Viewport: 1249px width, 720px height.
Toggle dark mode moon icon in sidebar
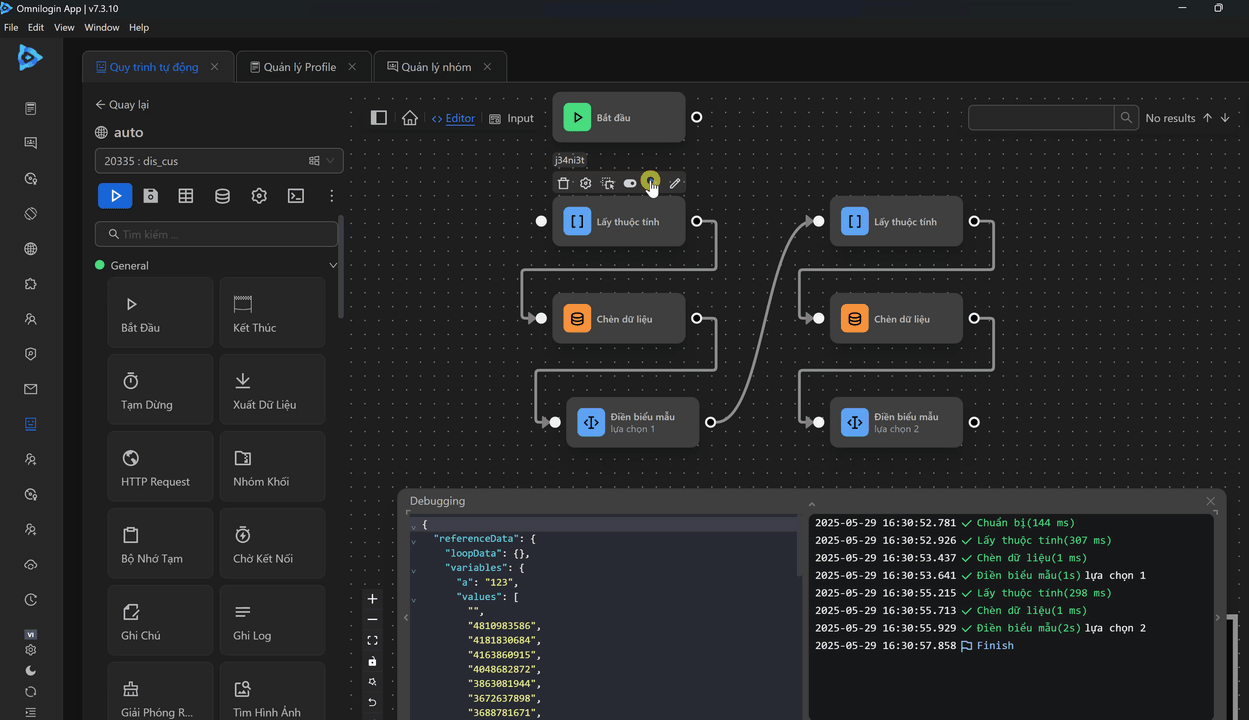point(31,671)
